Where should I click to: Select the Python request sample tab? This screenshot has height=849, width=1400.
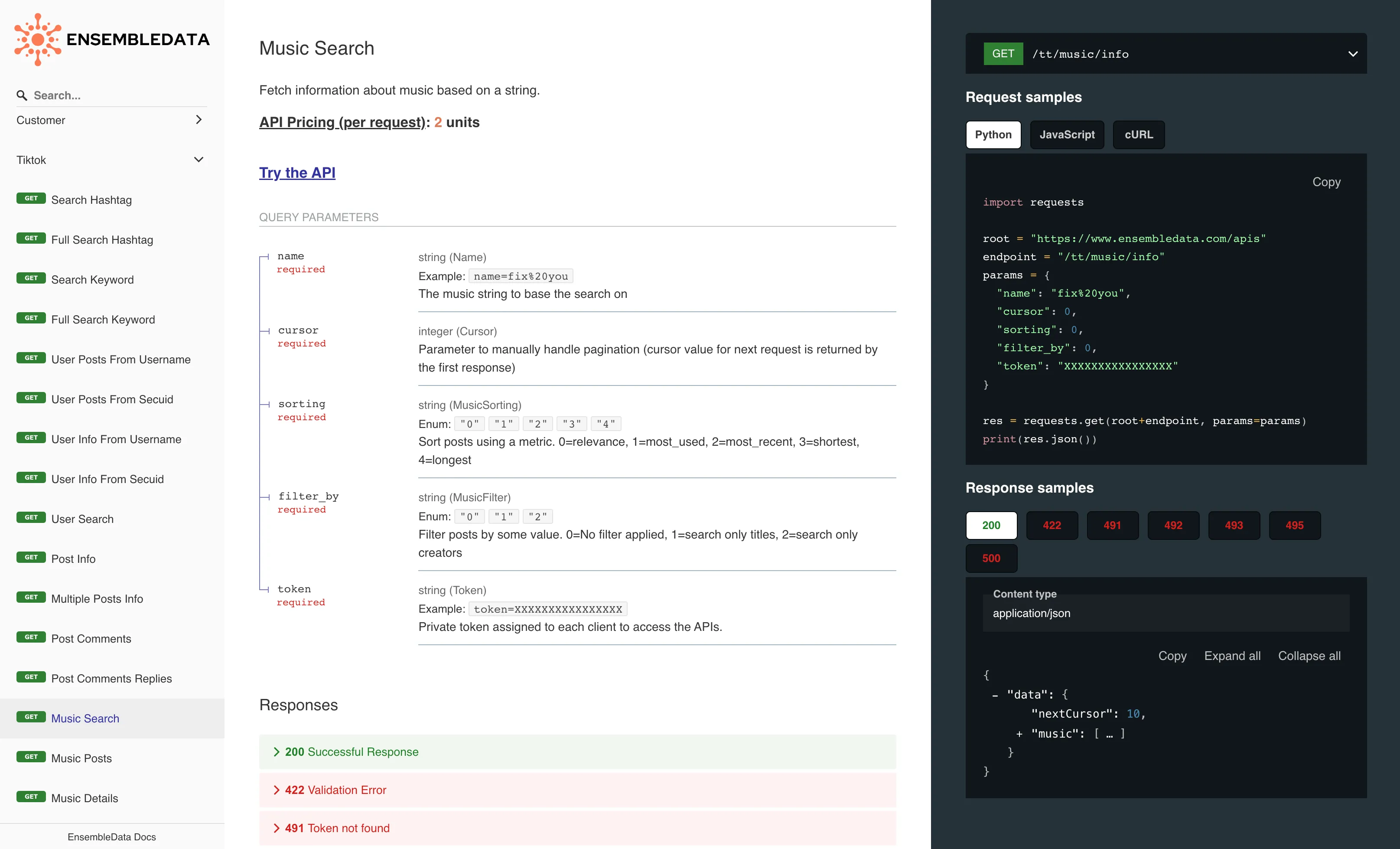point(993,135)
